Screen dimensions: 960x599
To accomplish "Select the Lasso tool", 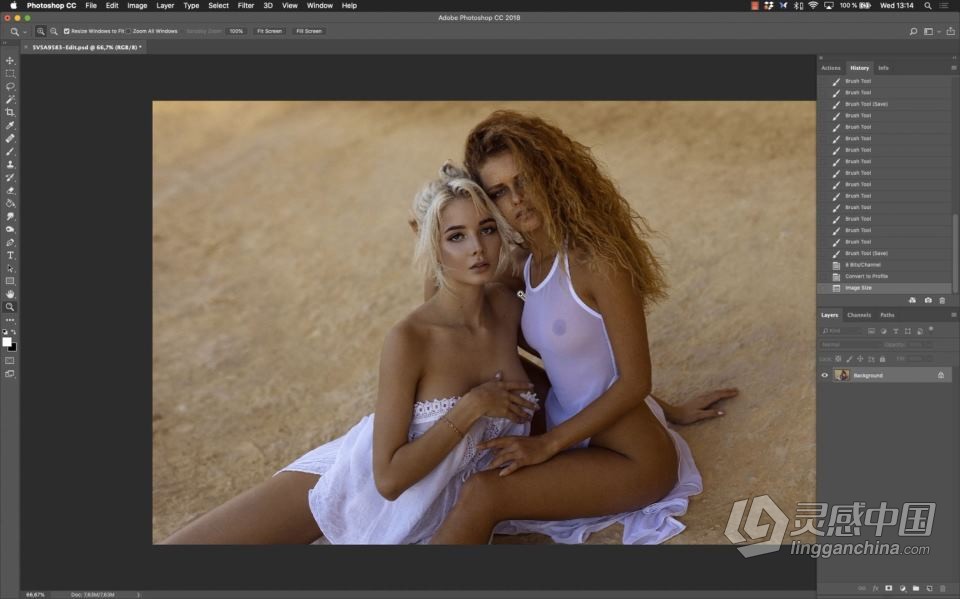I will [x=10, y=87].
